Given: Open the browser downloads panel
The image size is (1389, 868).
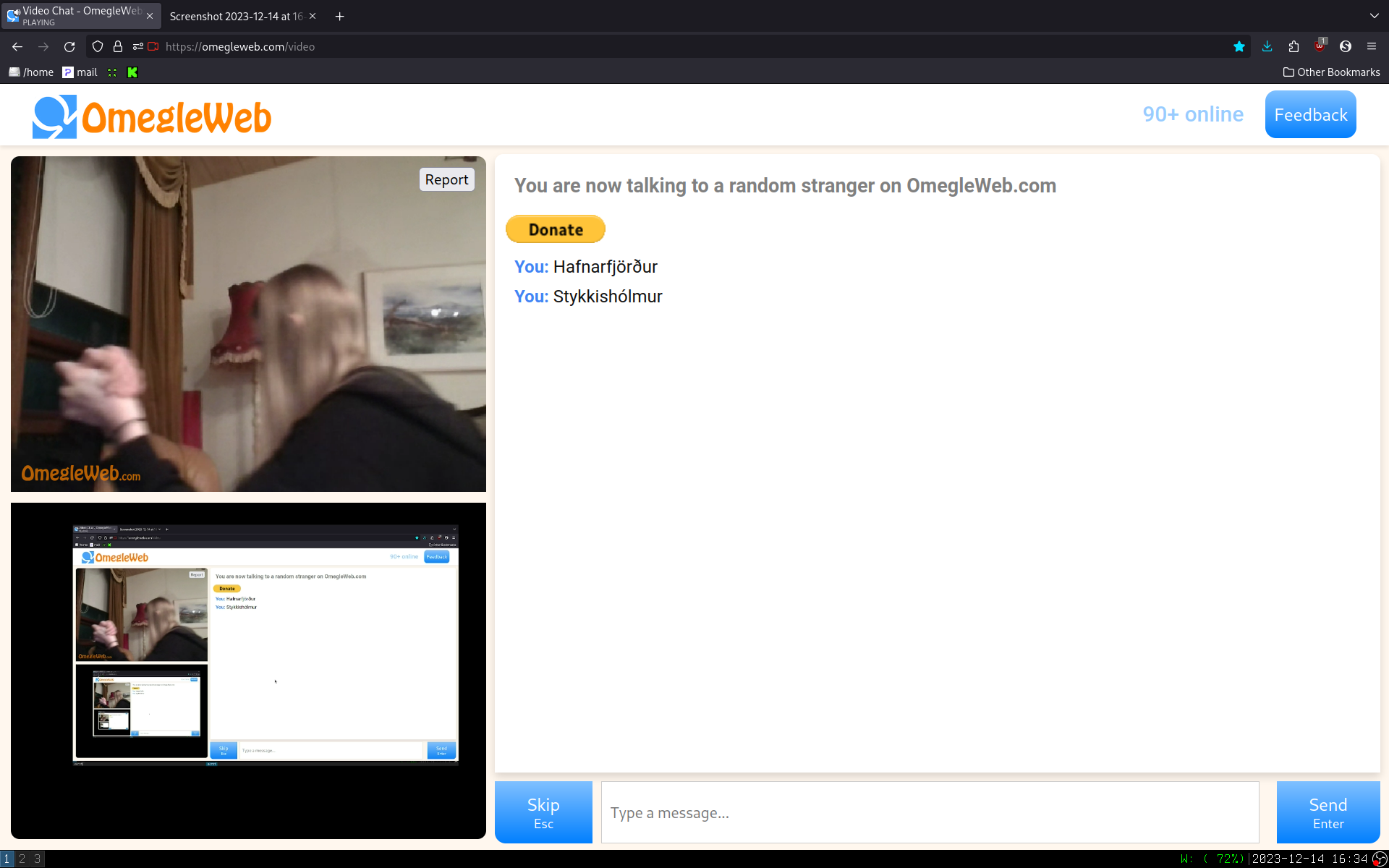Looking at the screenshot, I should (x=1267, y=46).
